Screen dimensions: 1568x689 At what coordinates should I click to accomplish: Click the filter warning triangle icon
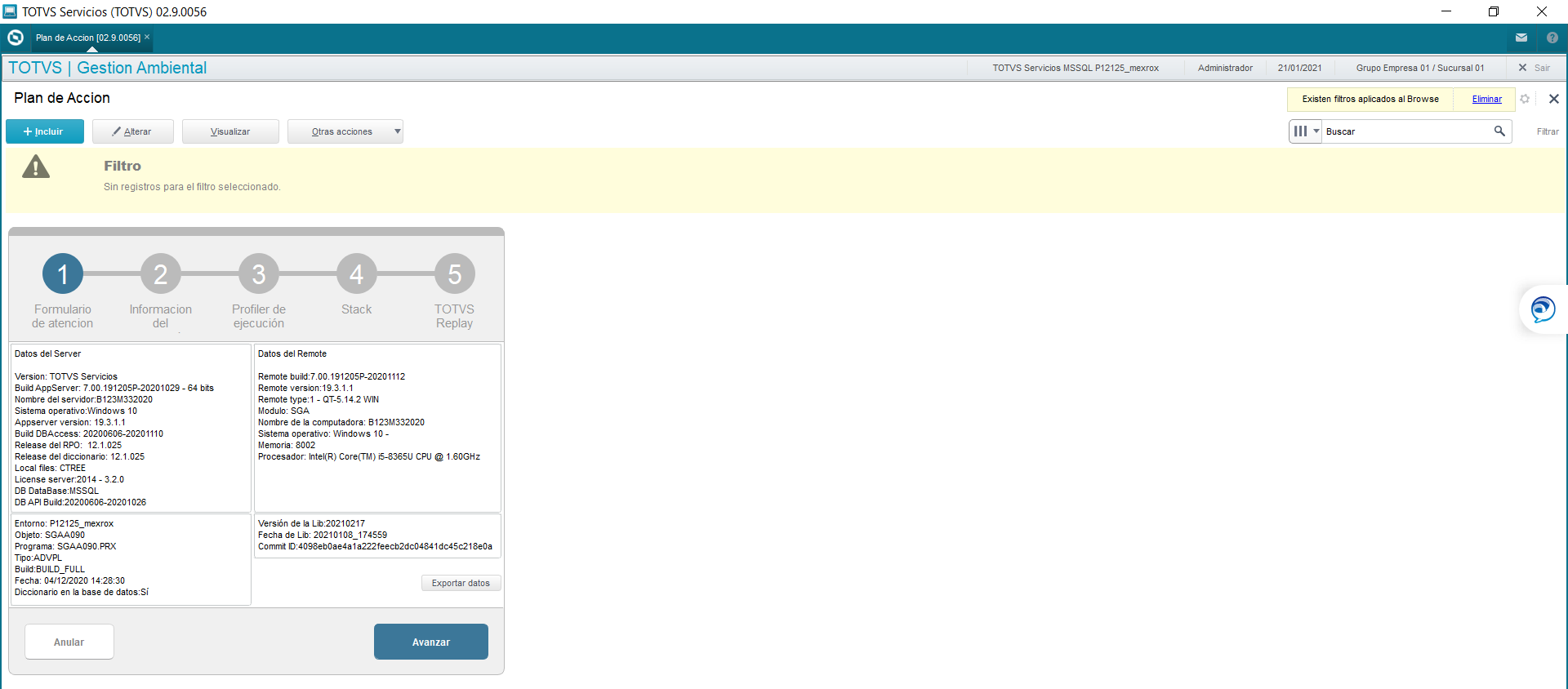[x=36, y=167]
